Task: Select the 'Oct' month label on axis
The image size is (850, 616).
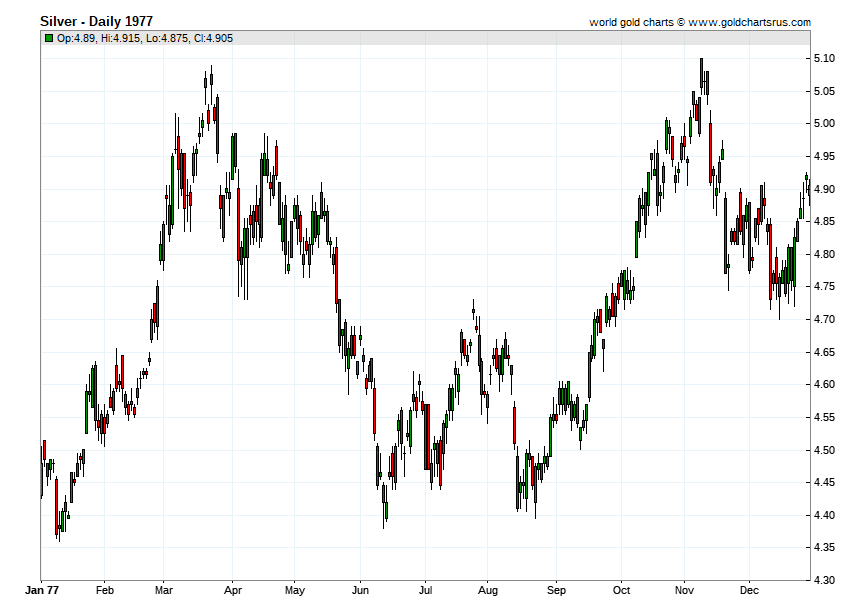Action: (x=621, y=590)
